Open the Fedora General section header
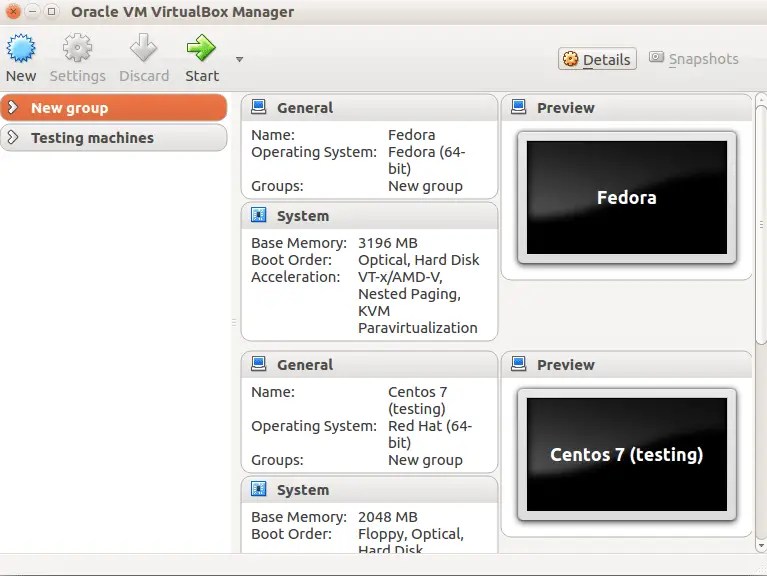Image resolution: width=767 pixels, height=576 pixels. point(369,108)
